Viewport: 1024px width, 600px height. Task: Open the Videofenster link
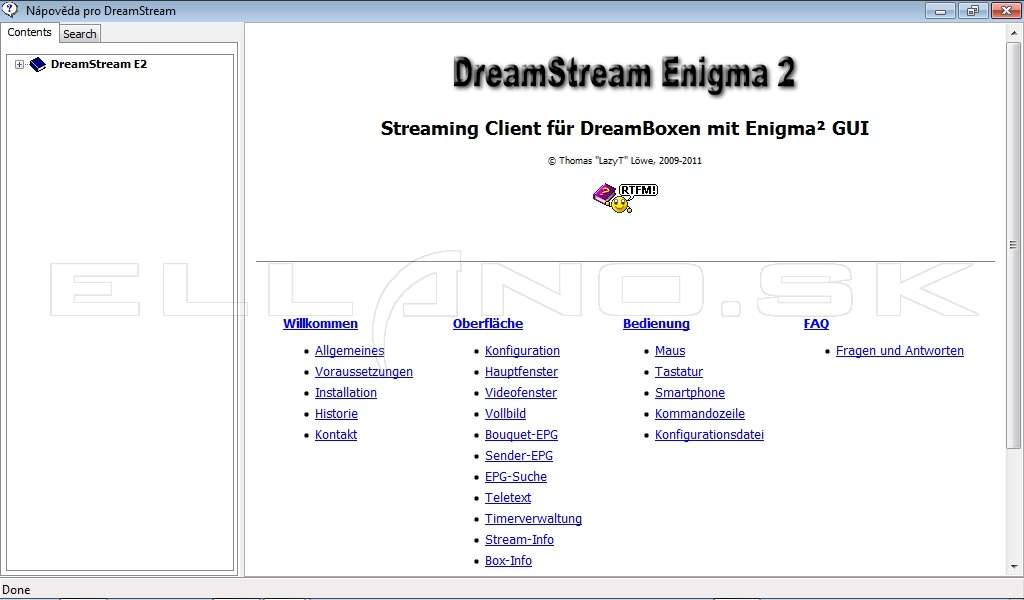tap(520, 392)
